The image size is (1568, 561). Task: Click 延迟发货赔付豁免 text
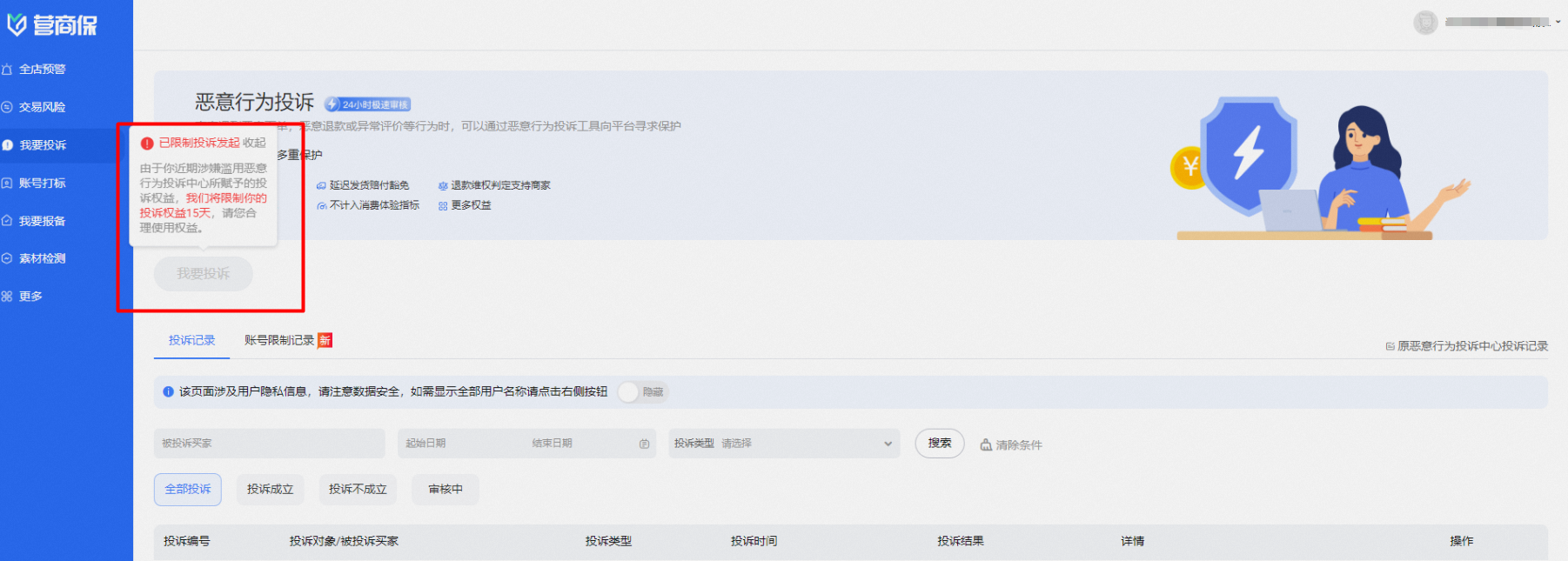369,185
